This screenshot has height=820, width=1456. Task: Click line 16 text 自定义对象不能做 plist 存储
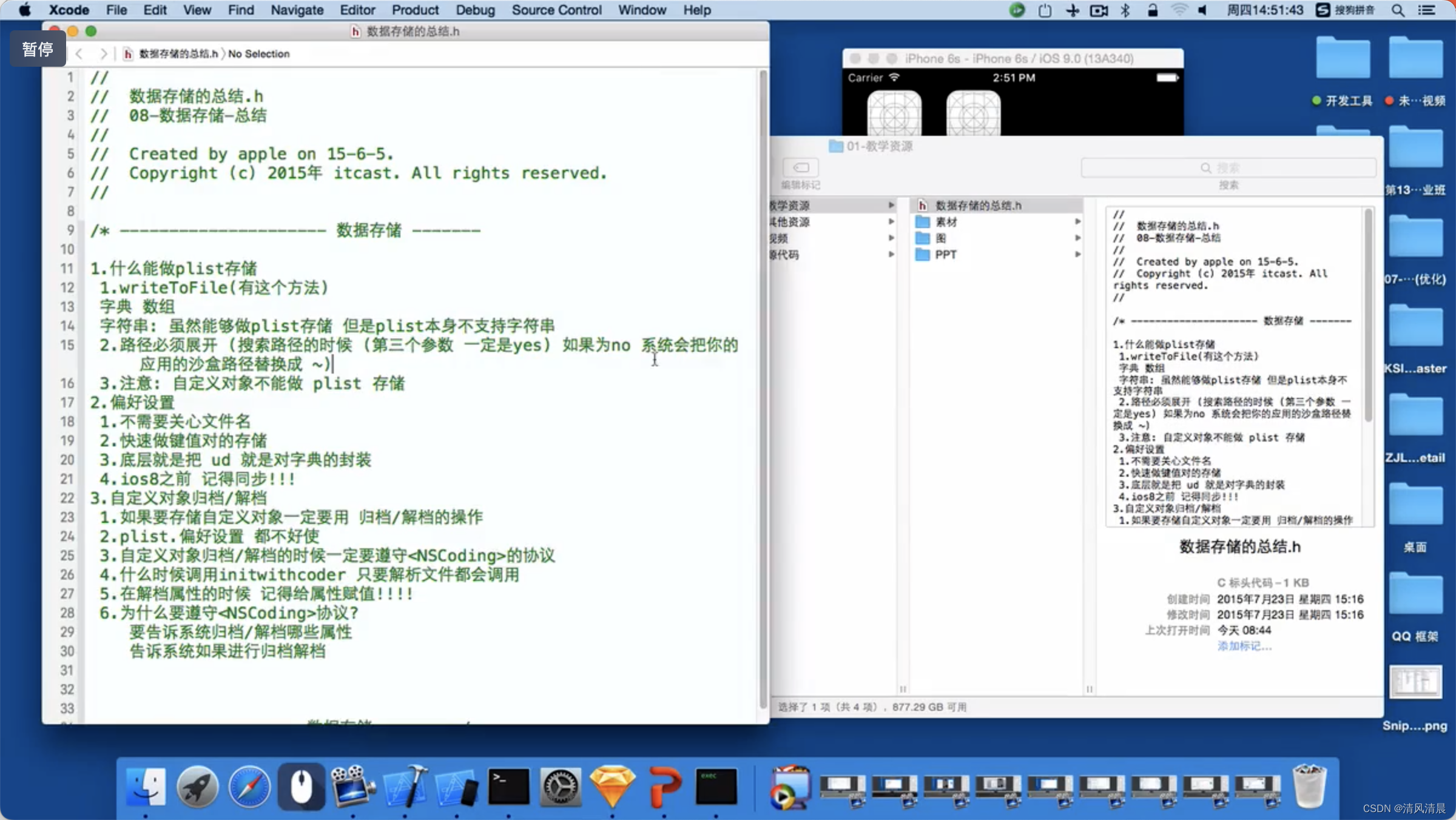[x=289, y=383]
